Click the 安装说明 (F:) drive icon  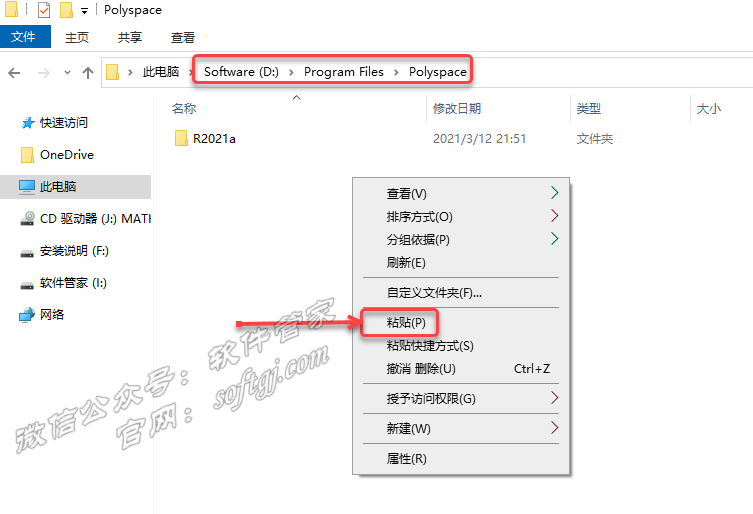[27, 253]
